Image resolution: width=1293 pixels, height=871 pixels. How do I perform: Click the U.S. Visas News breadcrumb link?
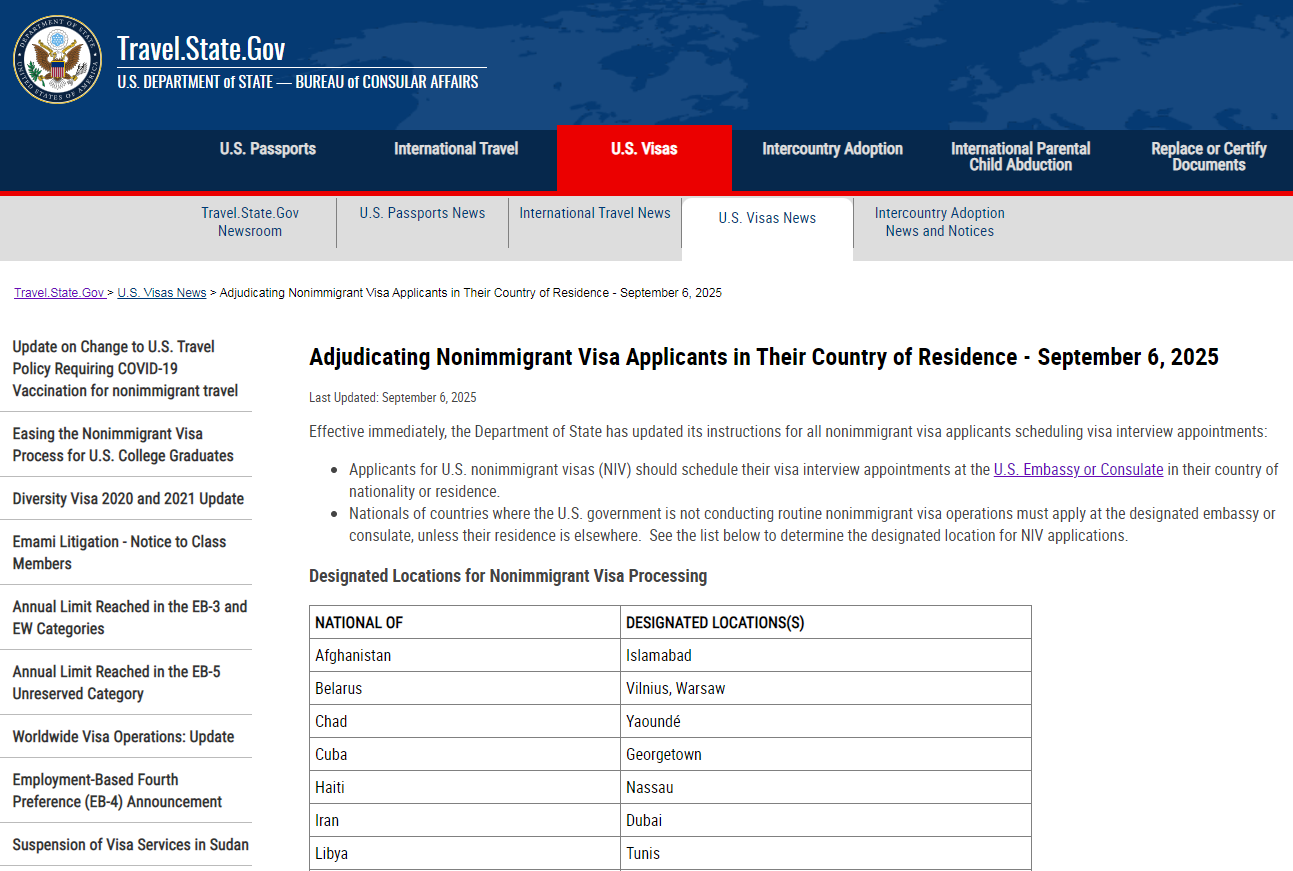coord(162,293)
